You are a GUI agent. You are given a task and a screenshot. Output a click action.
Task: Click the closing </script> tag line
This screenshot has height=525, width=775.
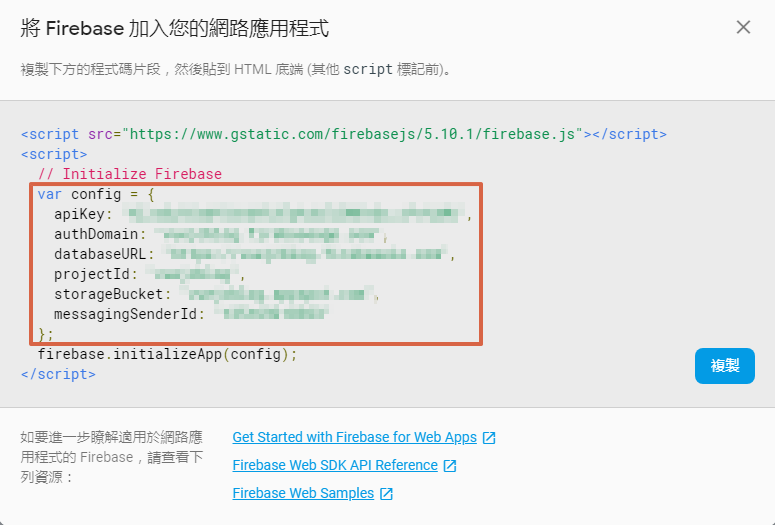pos(58,374)
